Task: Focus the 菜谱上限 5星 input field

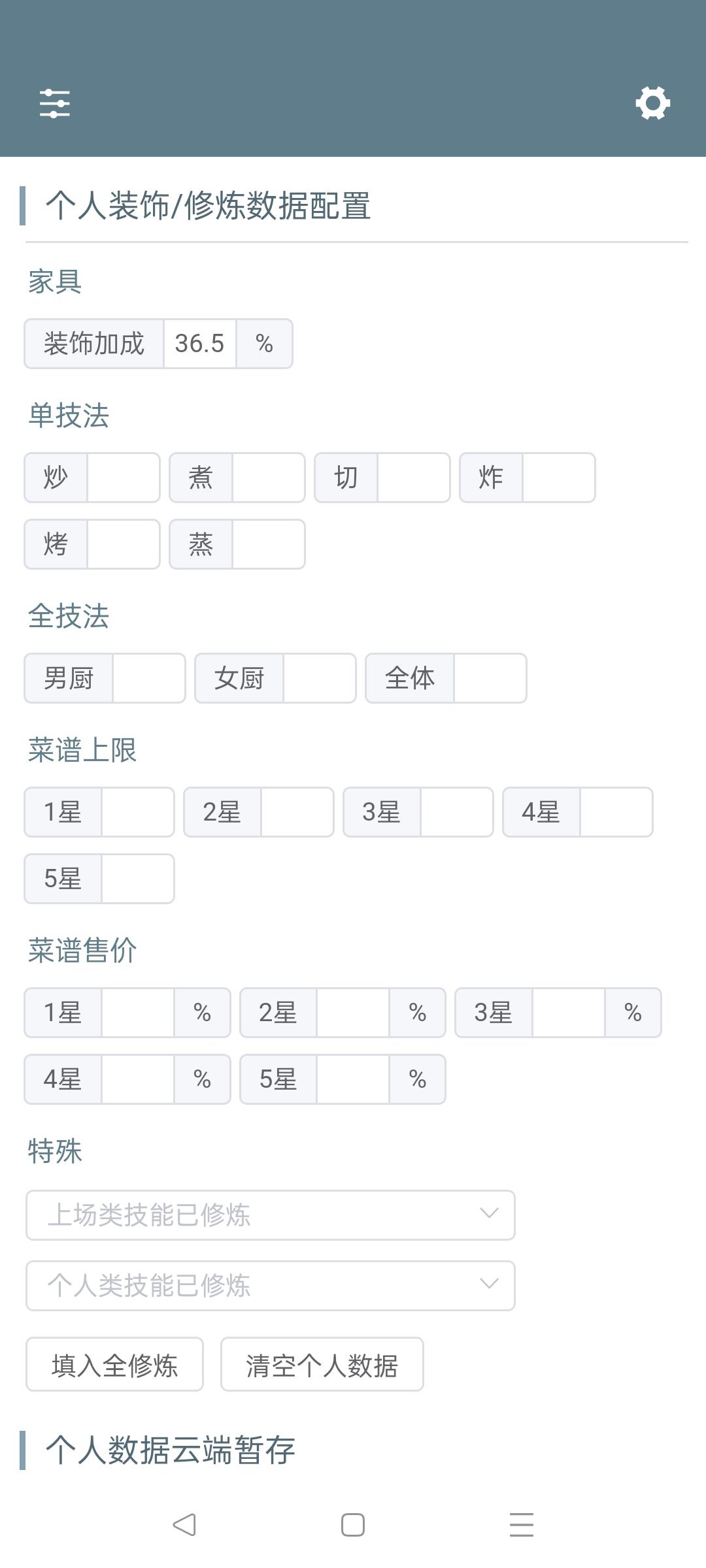Action: 137,879
